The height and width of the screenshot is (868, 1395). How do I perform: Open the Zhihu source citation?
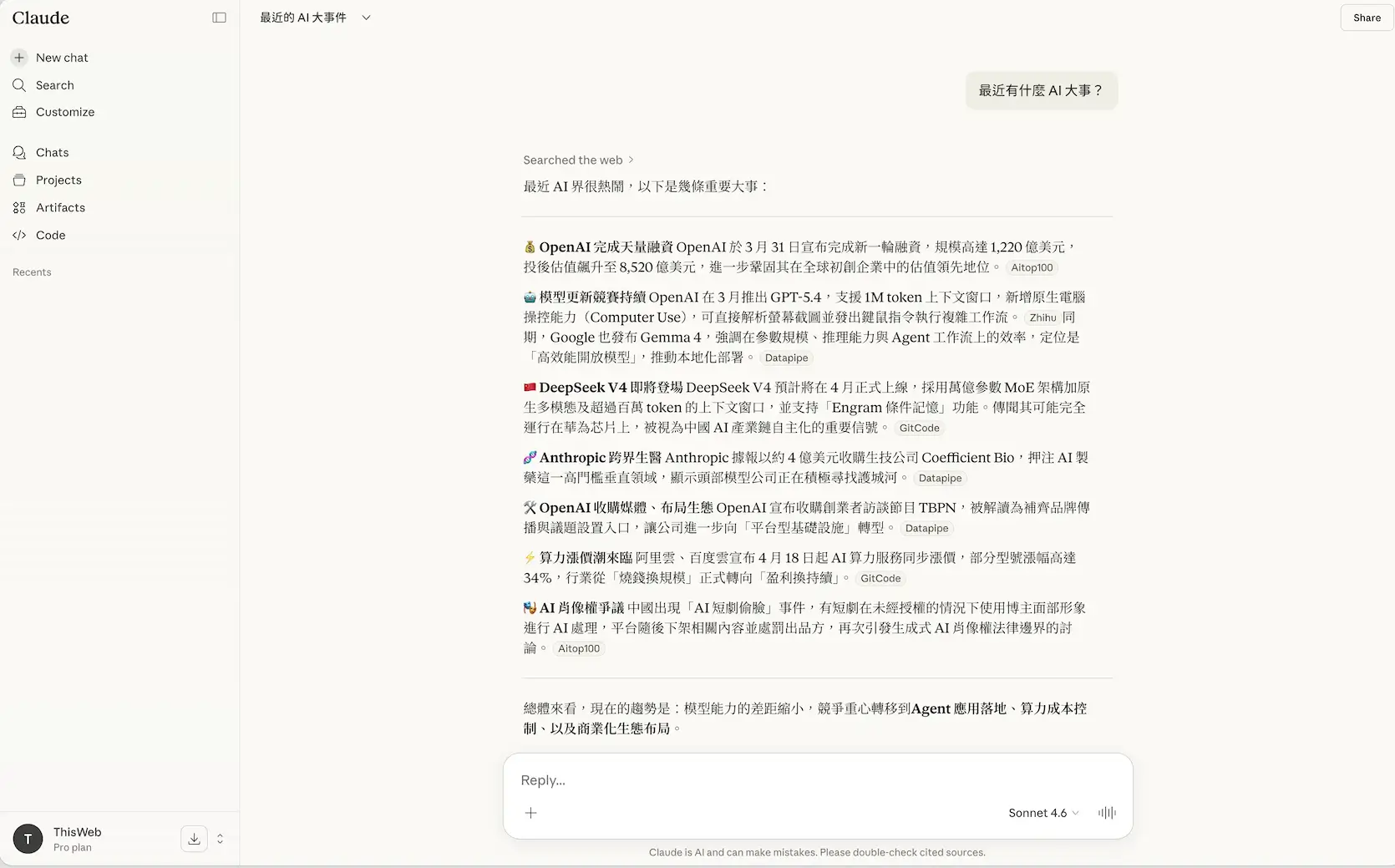coord(1042,317)
